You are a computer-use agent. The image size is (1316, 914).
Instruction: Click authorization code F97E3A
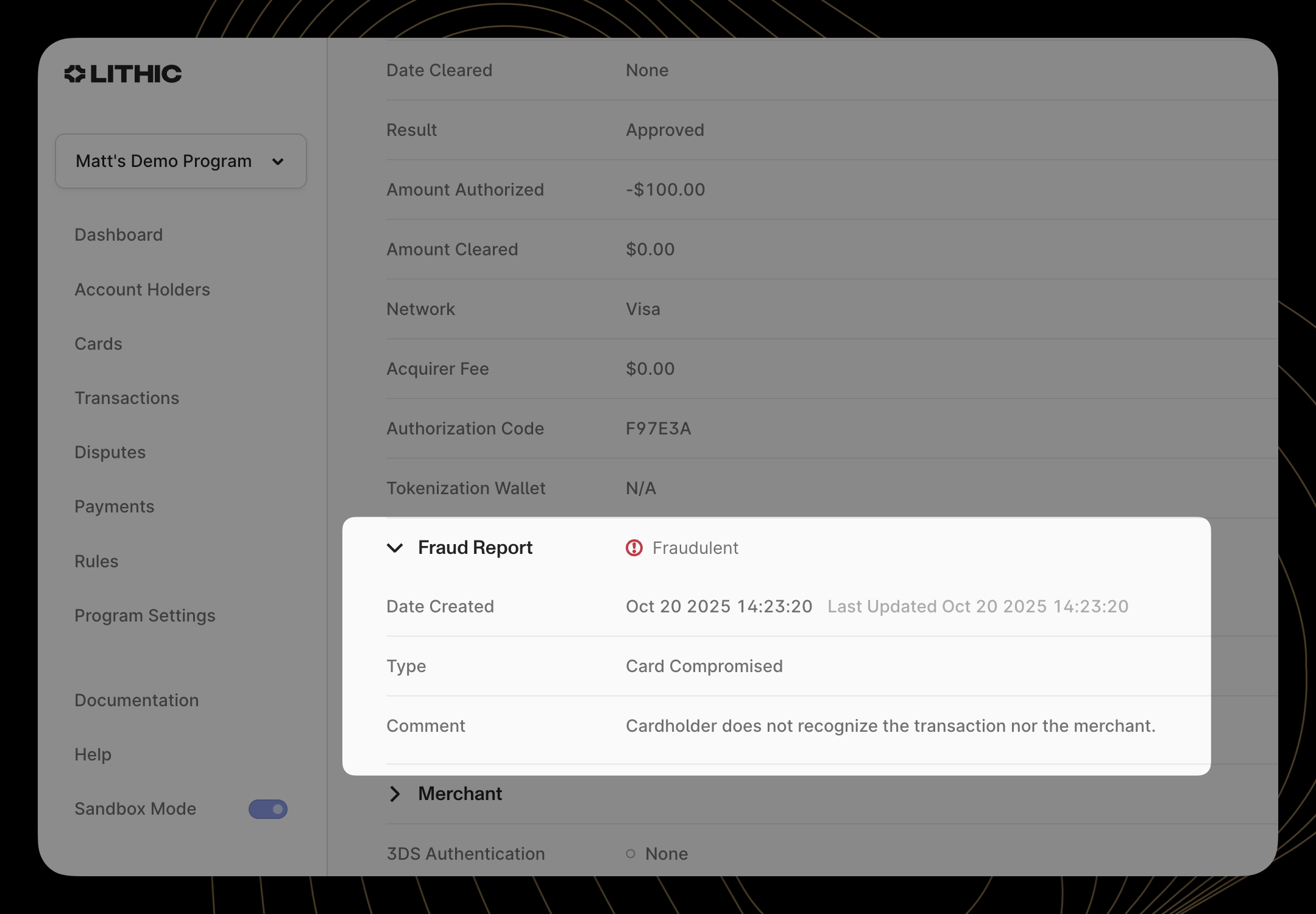(658, 428)
